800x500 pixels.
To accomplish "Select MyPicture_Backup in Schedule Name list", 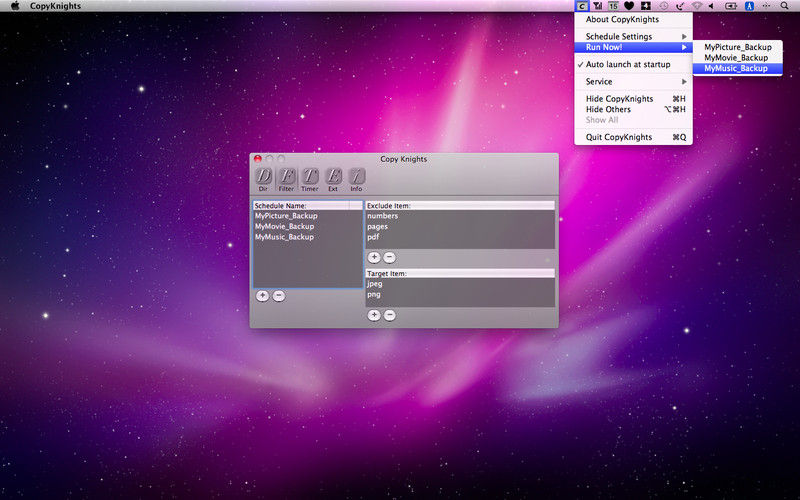I will click(308, 216).
